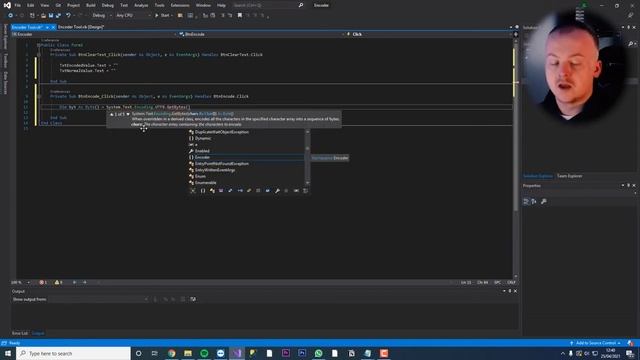Click the Save All toolbar icon
Viewport: 640px width, 360px height.
point(58,16)
